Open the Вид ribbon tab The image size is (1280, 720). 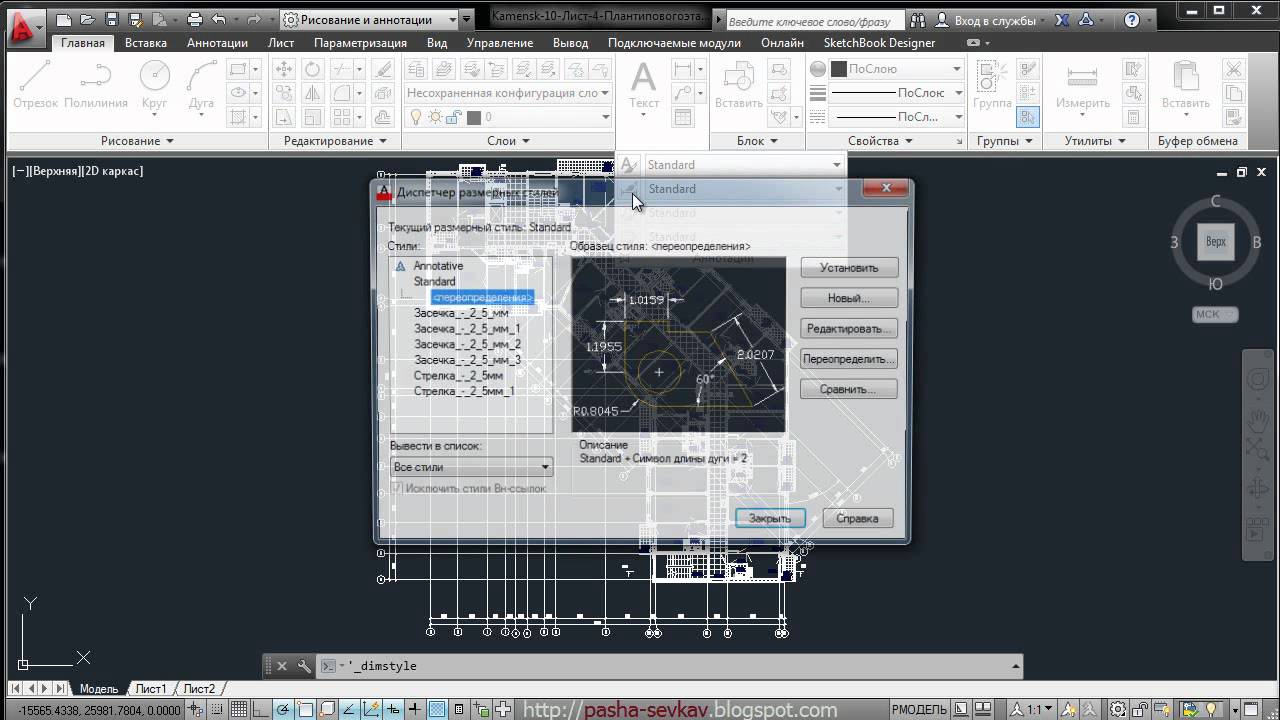[437, 43]
